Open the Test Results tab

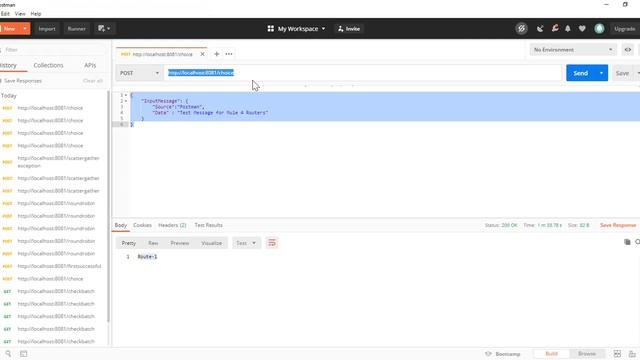(209, 225)
